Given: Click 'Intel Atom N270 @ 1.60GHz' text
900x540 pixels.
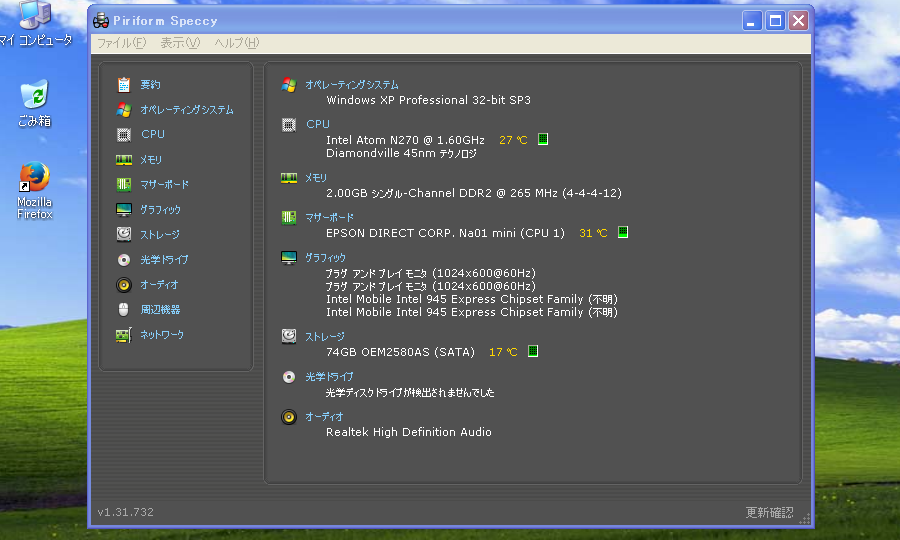Looking at the screenshot, I should [x=405, y=140].
